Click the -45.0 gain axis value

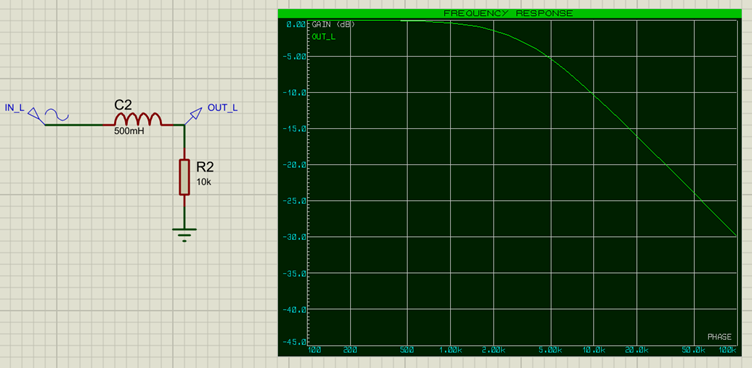pyautogui.click(x=294, y=343)
